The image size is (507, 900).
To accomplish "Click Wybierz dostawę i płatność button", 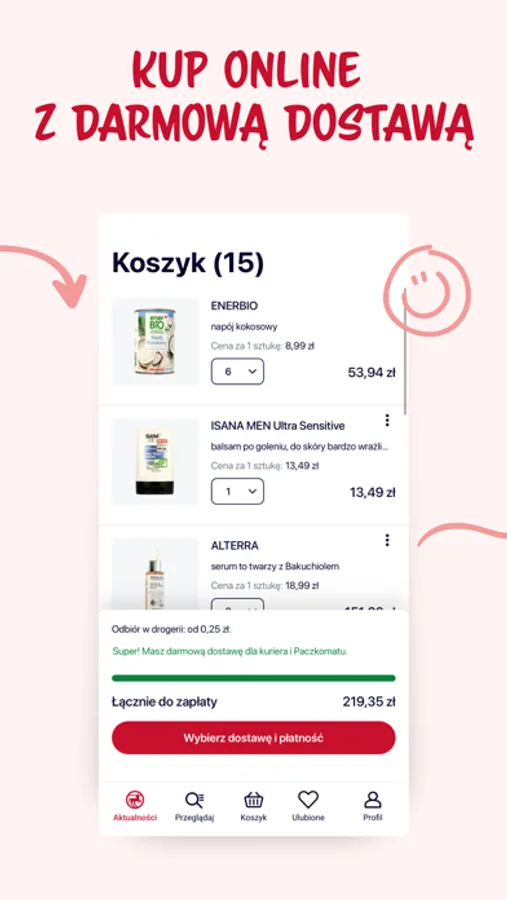I will 253,738.
